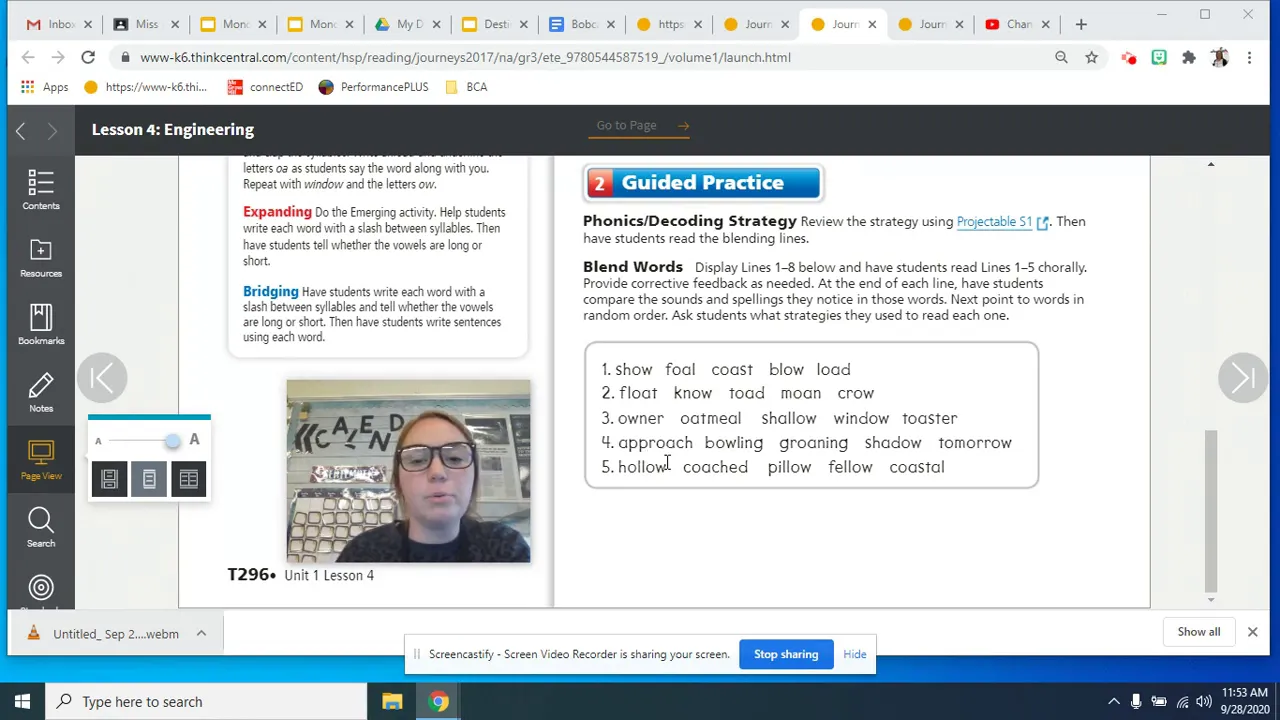
Task: Click the Chrome icon in the taskbar
Action: pos(439,701)
